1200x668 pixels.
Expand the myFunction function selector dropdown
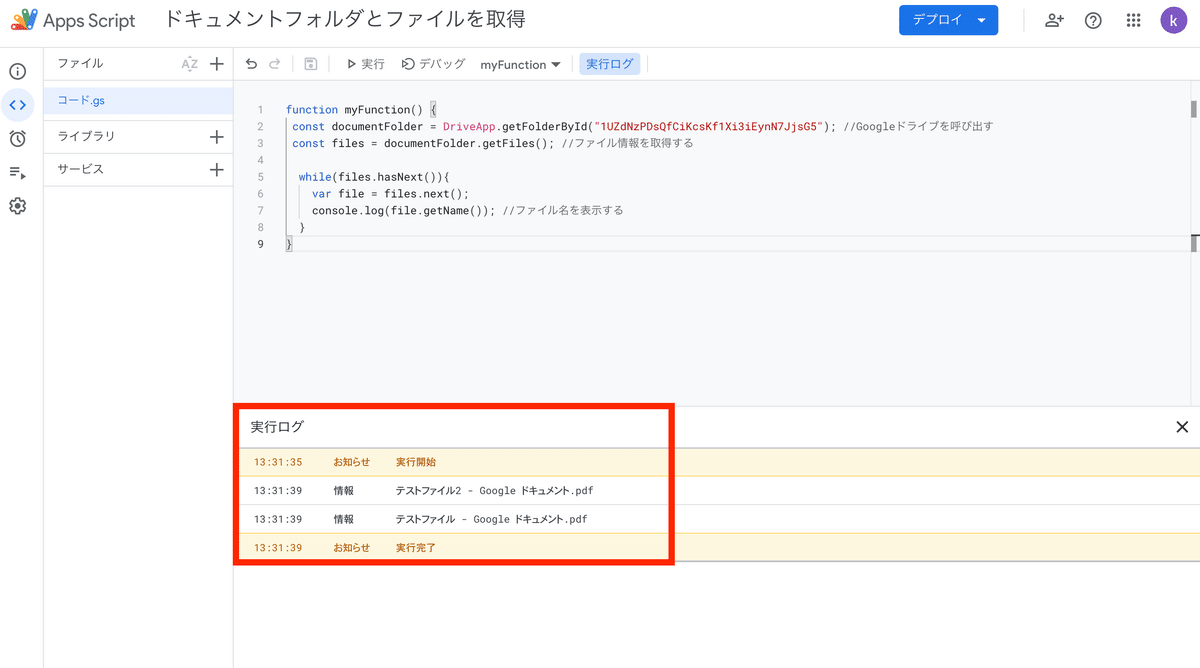coord(520,64)
